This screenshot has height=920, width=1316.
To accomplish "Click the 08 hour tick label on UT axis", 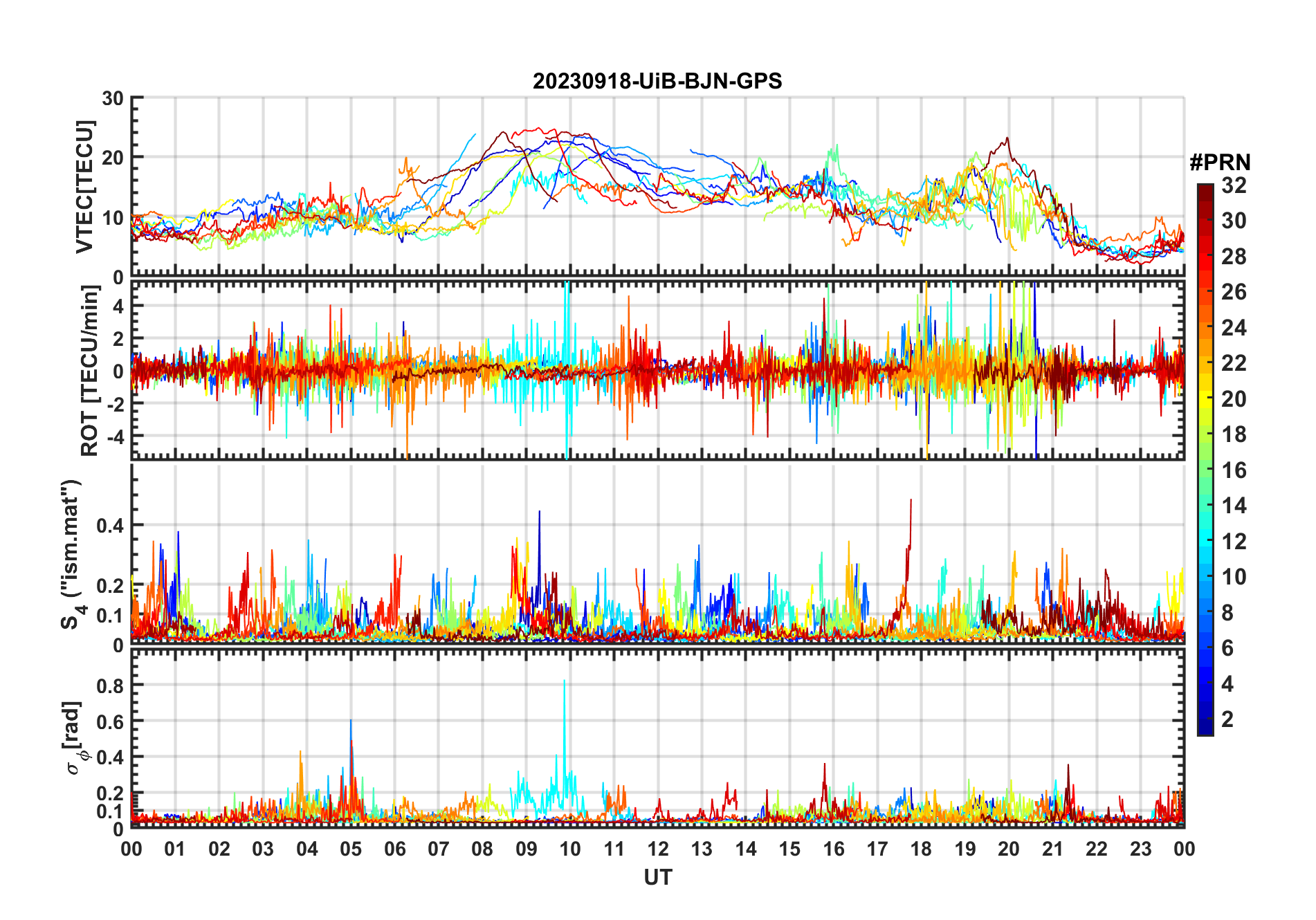I will (x=482, y=849).
